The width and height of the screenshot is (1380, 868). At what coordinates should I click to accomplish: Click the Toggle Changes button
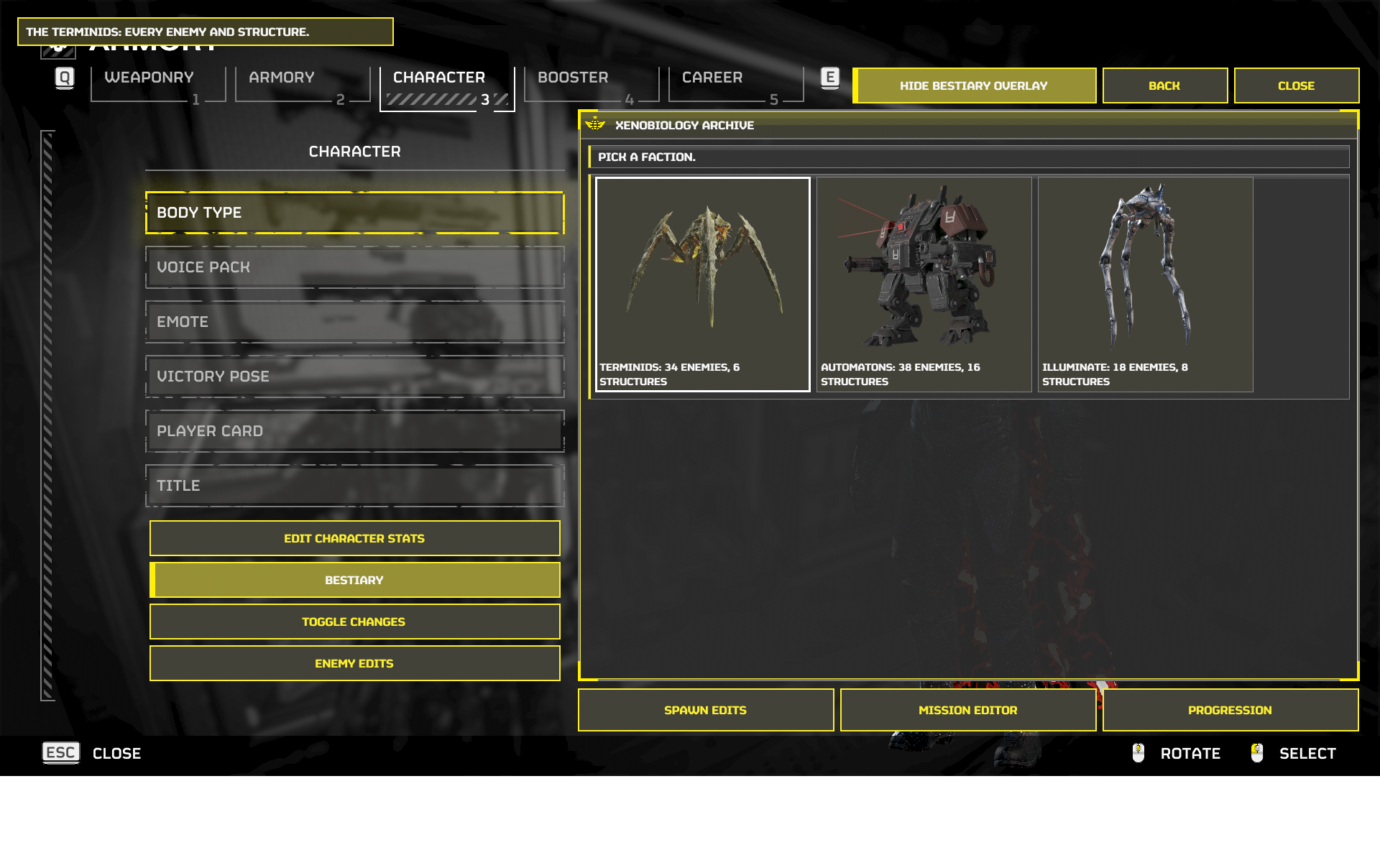(355, 622)
